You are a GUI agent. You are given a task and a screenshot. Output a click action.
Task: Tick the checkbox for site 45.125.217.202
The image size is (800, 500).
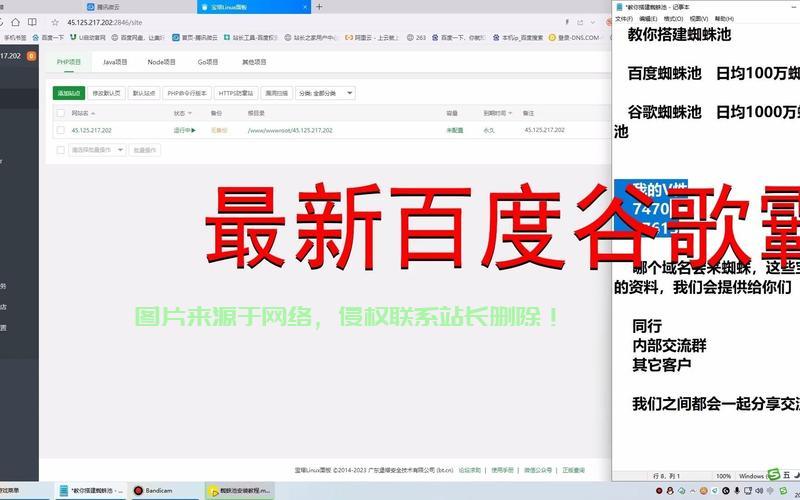click(x=61, y=130)
